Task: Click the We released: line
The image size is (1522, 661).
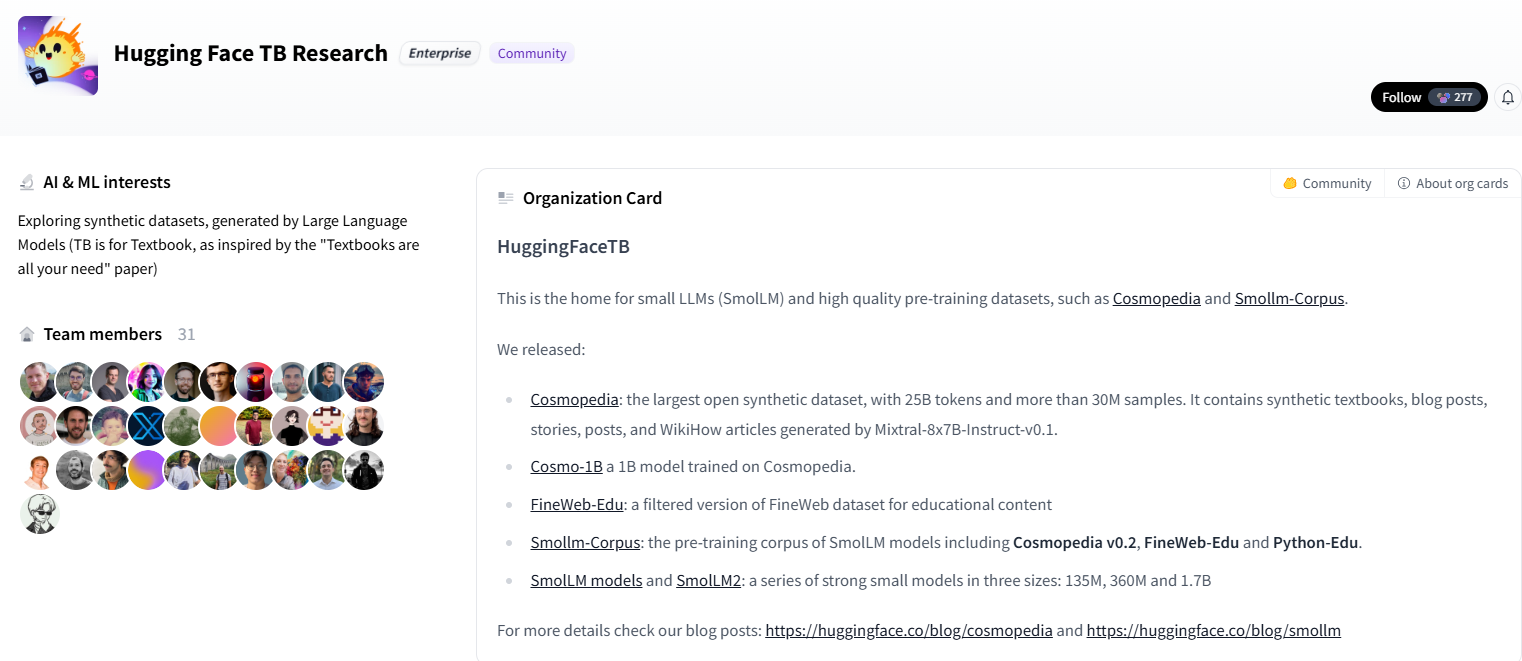Action: (541, 349)
